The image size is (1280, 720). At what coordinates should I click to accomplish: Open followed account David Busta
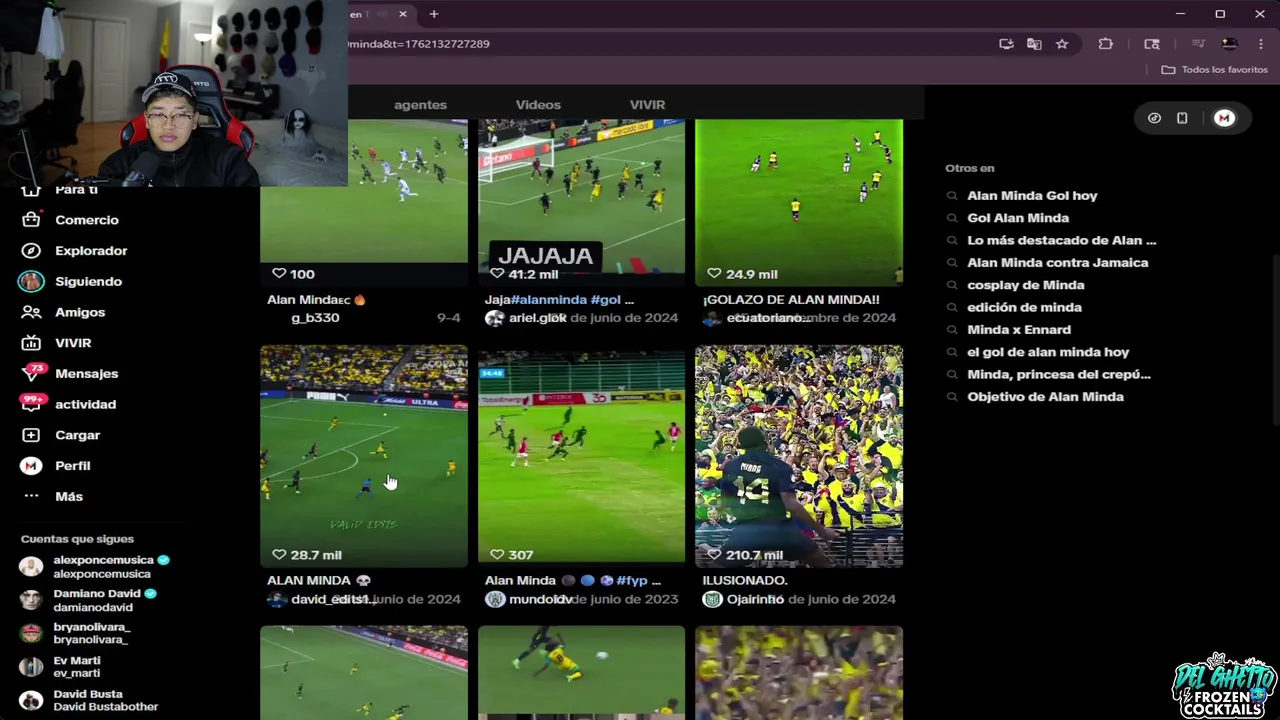click(89, 700)
